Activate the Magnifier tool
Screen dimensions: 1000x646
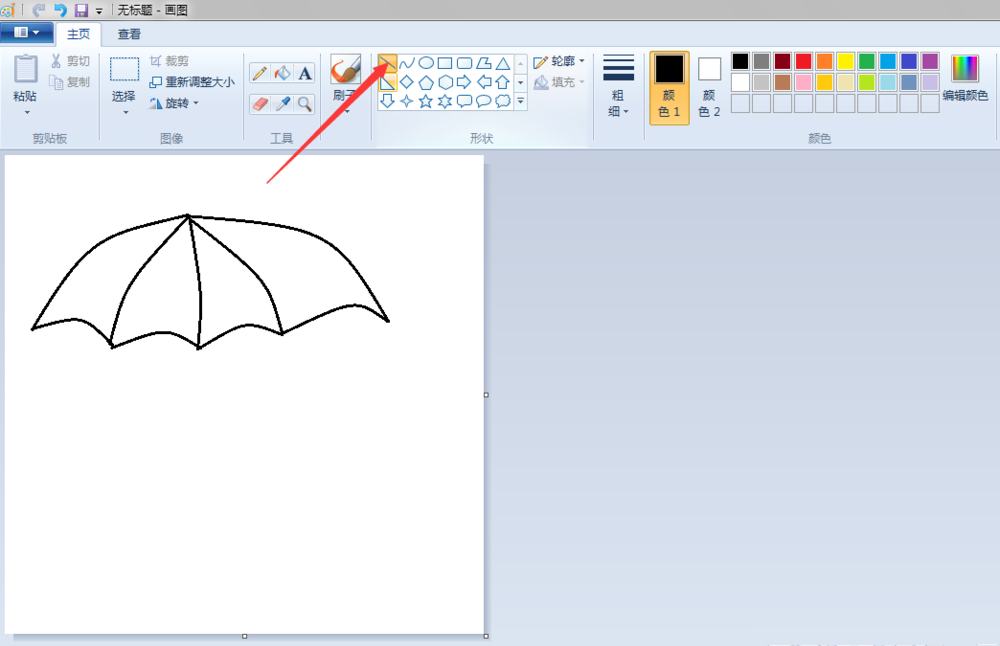[305, 103]
